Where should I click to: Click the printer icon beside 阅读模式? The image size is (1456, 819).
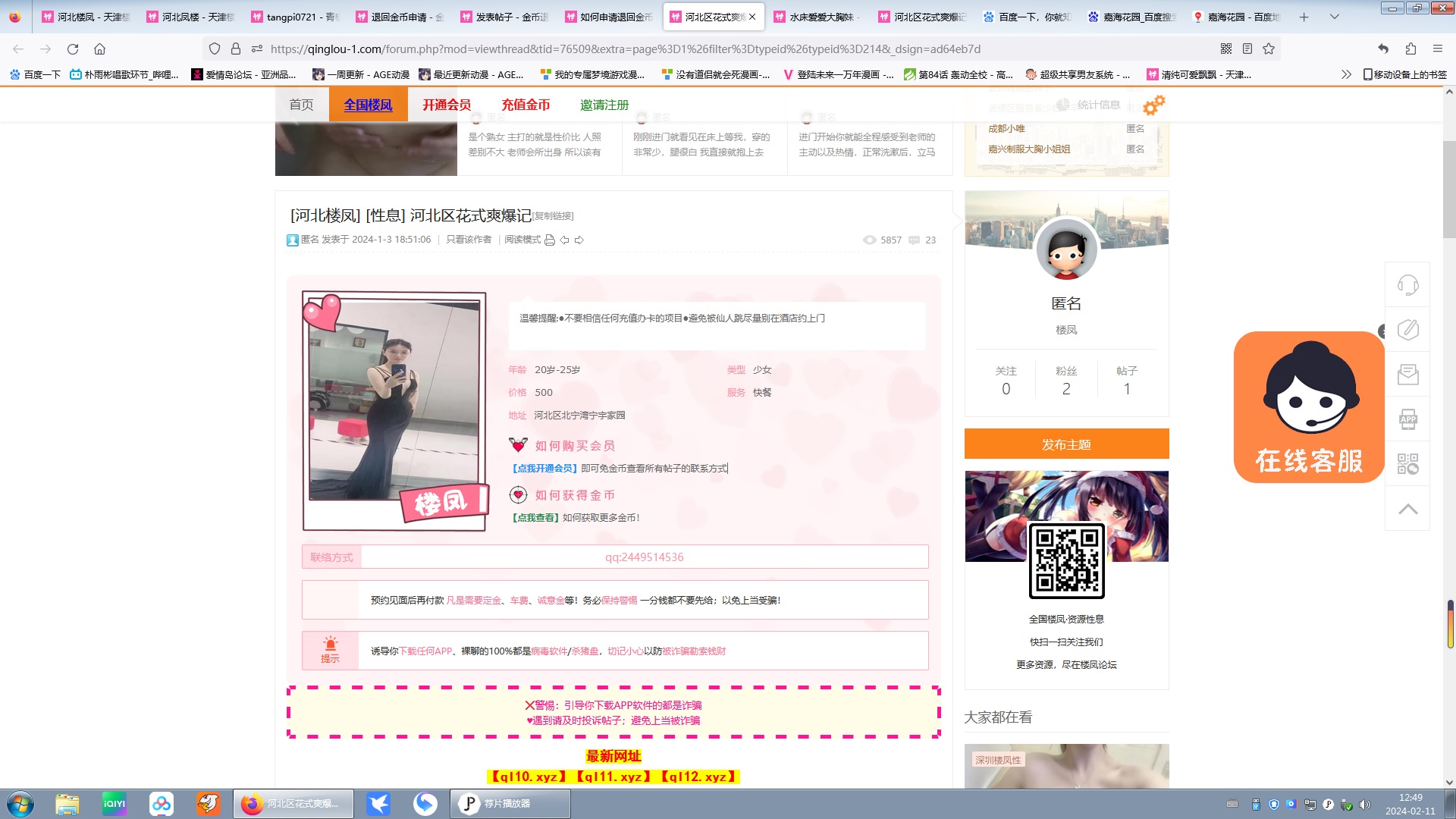point(550,240)
